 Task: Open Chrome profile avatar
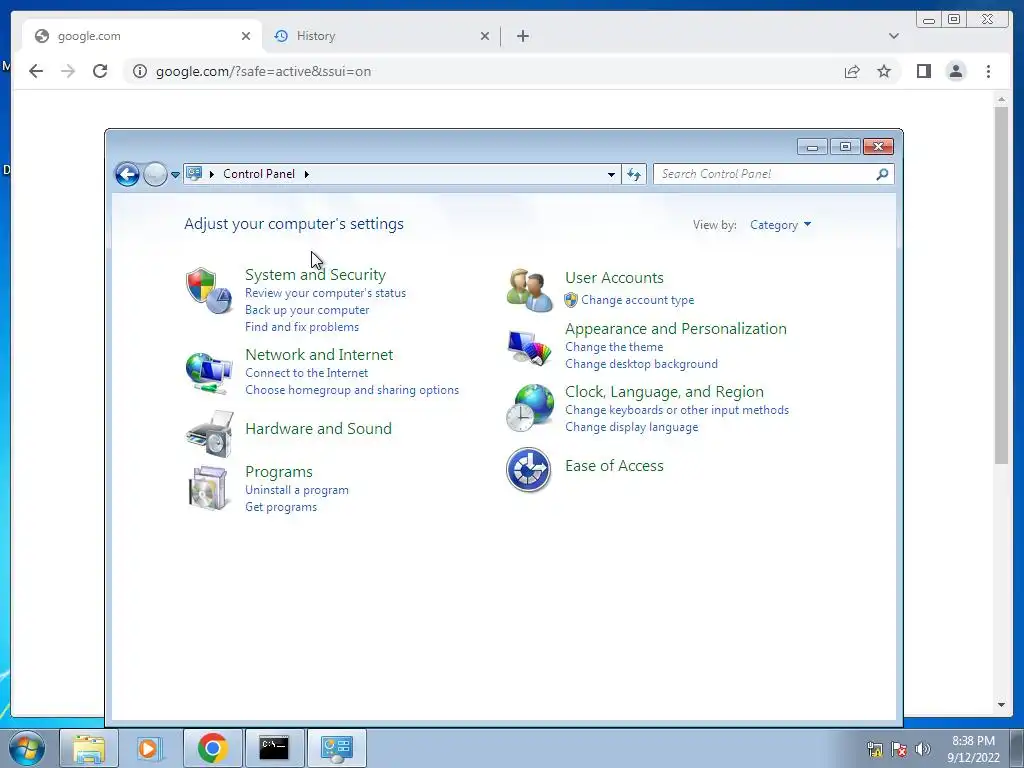(x=956, y=71)
